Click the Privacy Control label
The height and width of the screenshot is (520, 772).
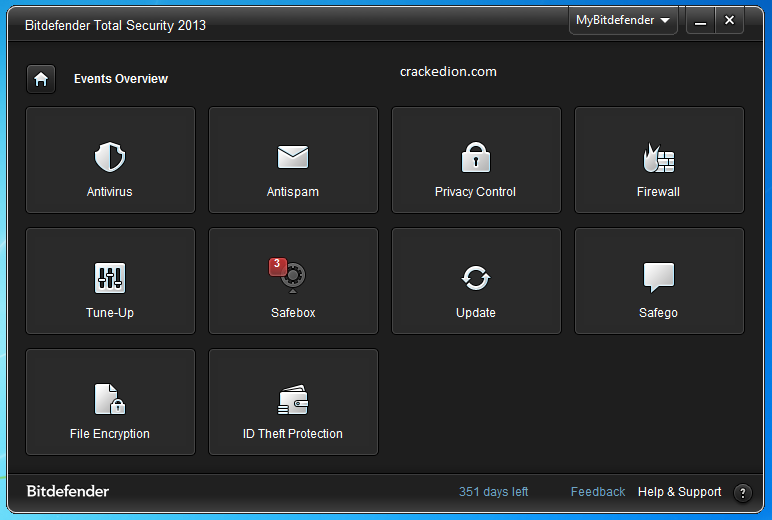pos(475,192)
